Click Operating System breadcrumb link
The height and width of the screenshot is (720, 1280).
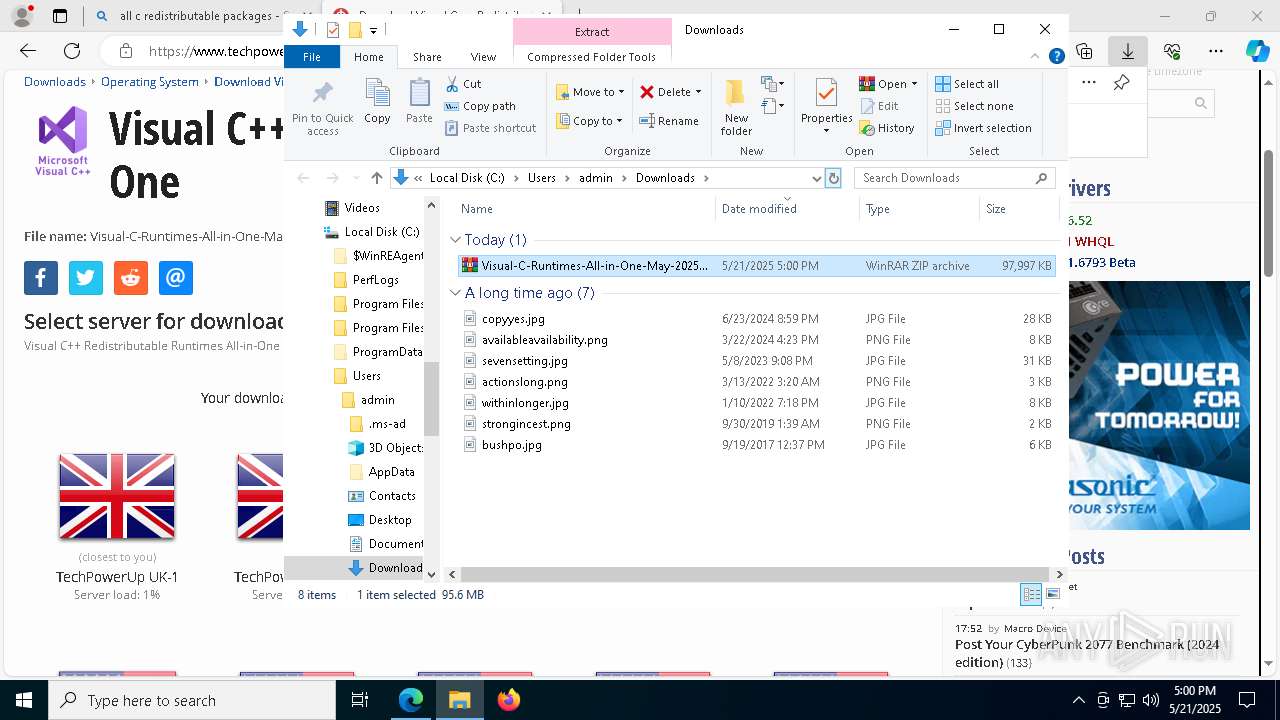pyautogui.click(x=150, y=82)
